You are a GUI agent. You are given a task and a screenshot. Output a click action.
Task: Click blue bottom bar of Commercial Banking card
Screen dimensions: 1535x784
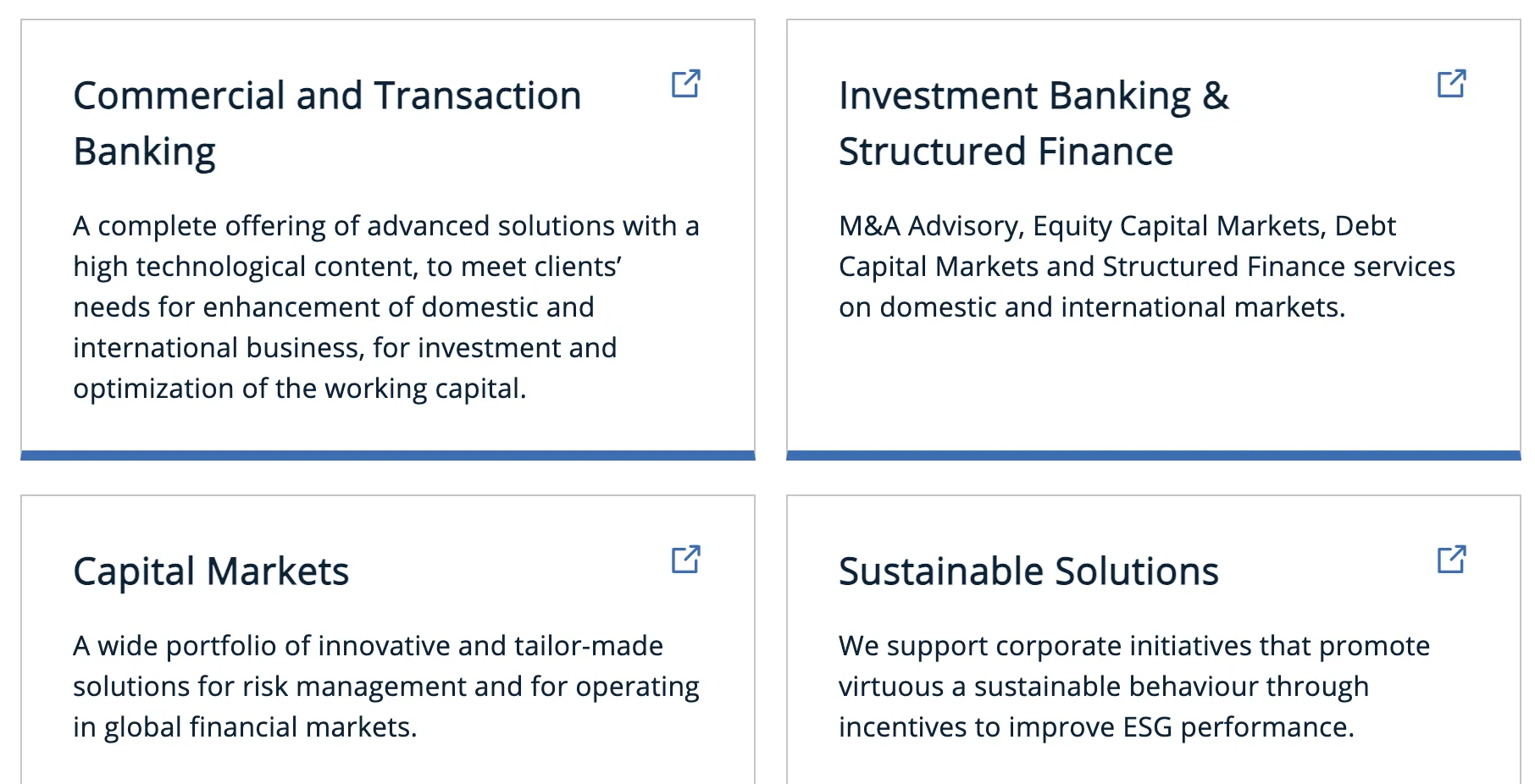tap(388, 455)
